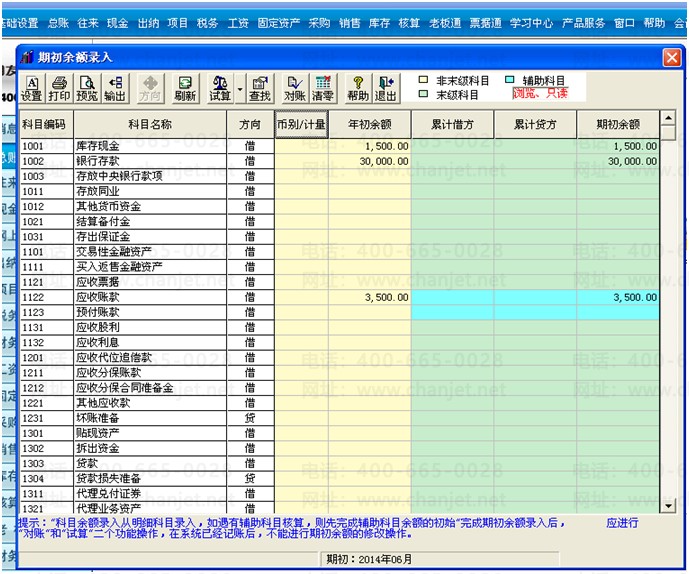
Task: Click the 末级科目 green legend swatch
Action: tap(423, 94)
